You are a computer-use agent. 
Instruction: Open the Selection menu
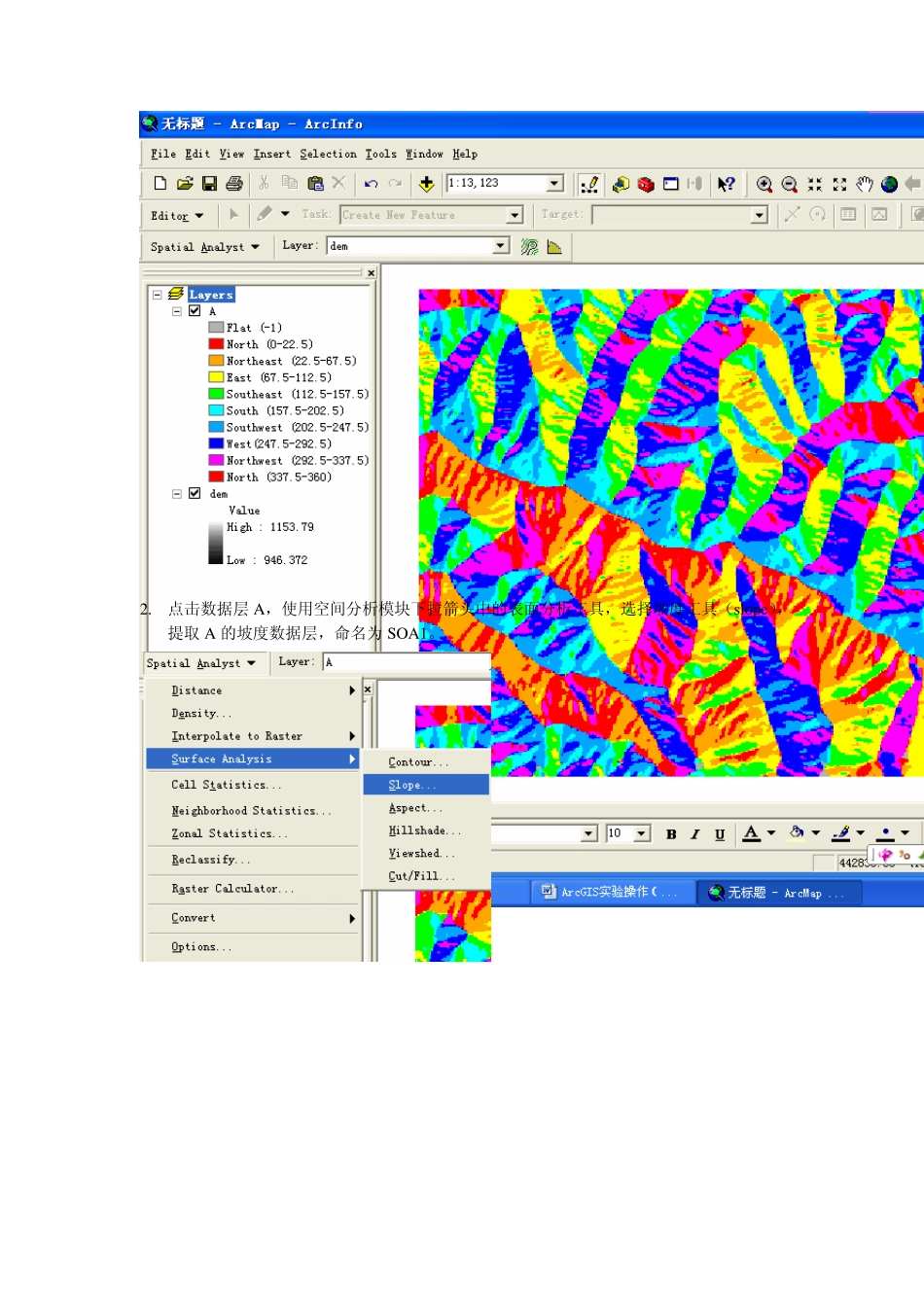click(x=328, y=154)
